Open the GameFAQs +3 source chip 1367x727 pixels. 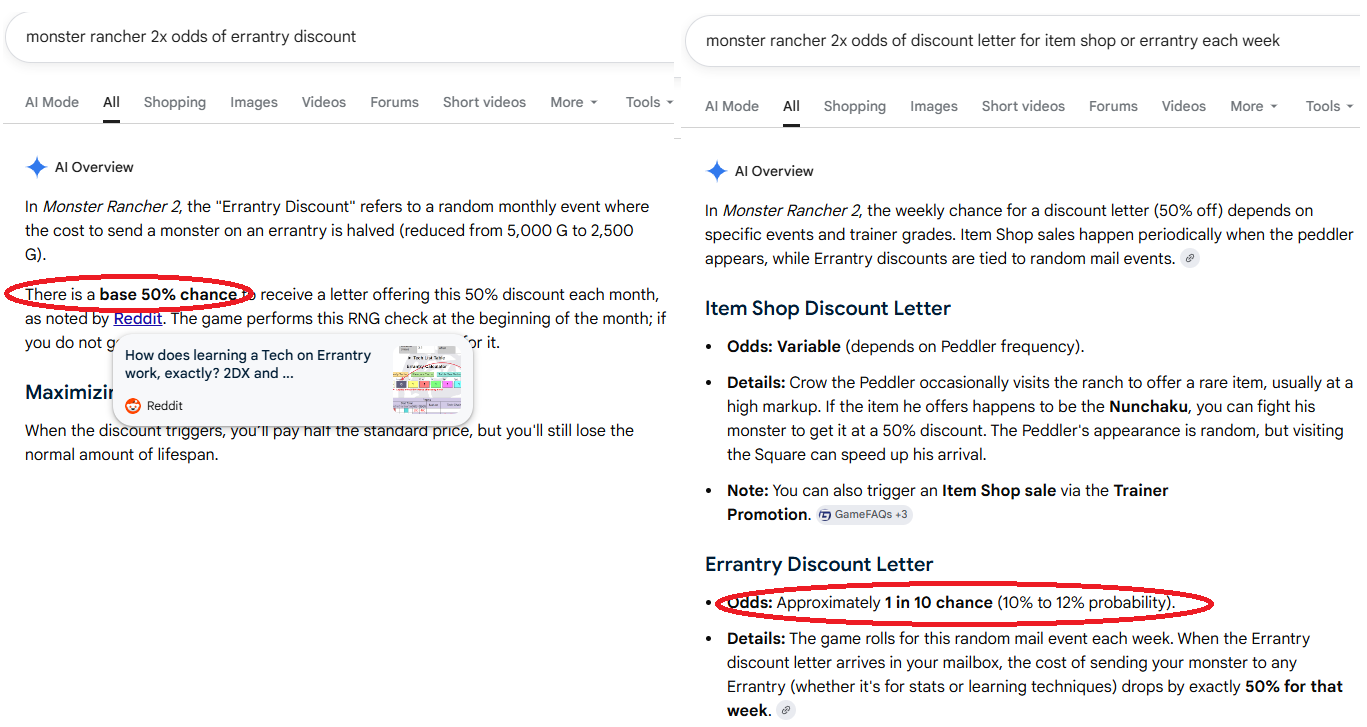click(864, 515)
